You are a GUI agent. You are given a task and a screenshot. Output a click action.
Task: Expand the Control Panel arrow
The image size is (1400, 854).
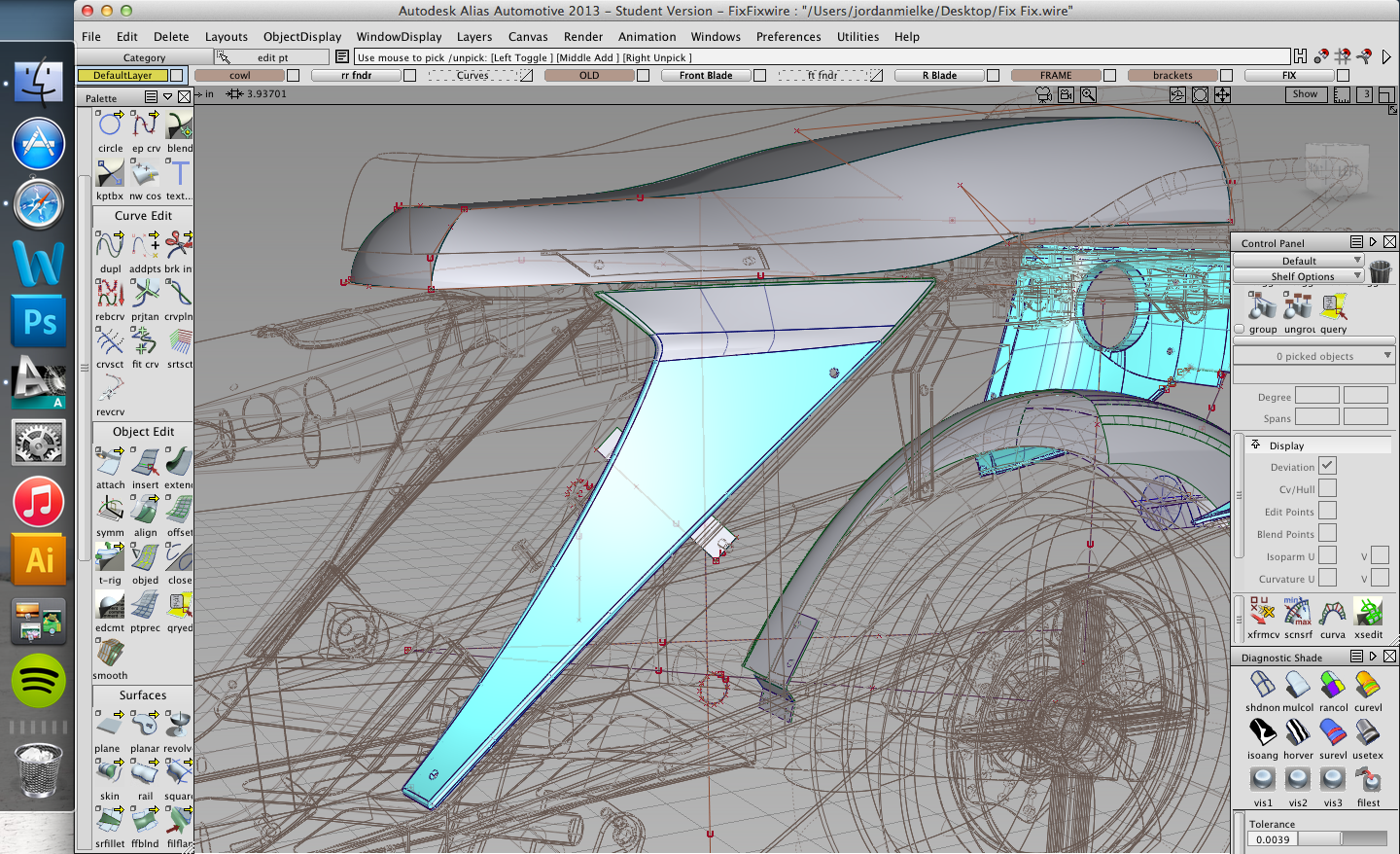tap(1373, 242)
